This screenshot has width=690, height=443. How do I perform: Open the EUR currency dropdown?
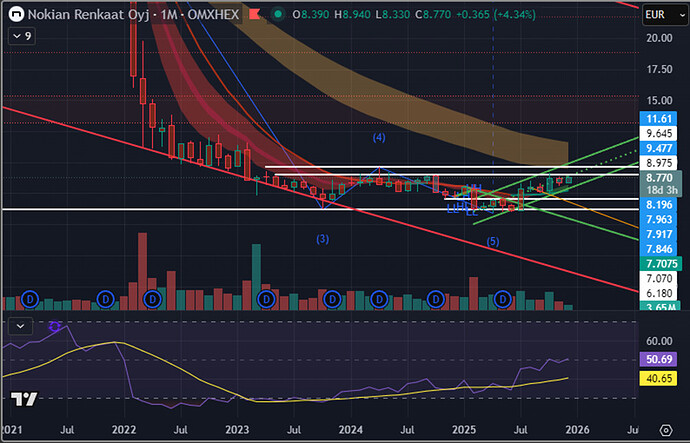tap(664, 15)
